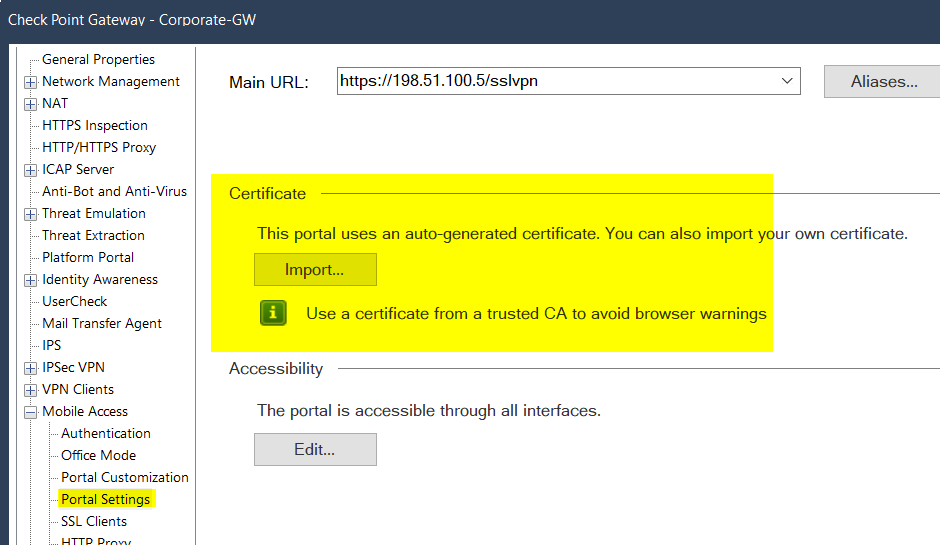Click the Accessibility section heading

[x=276, y=369]
